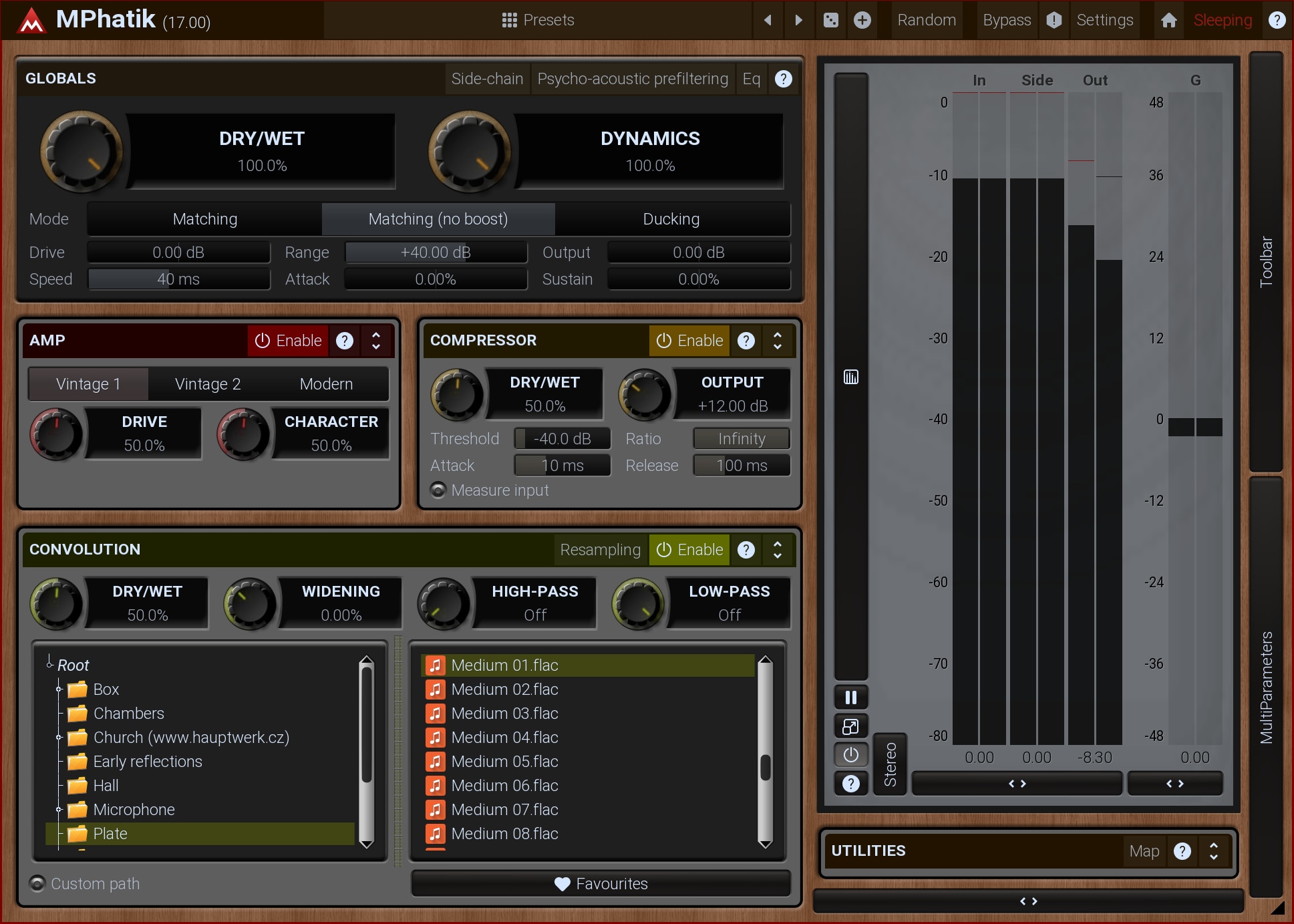Open the Globals help question icon
Screen dimensions: 1294x924
(783, 79)
